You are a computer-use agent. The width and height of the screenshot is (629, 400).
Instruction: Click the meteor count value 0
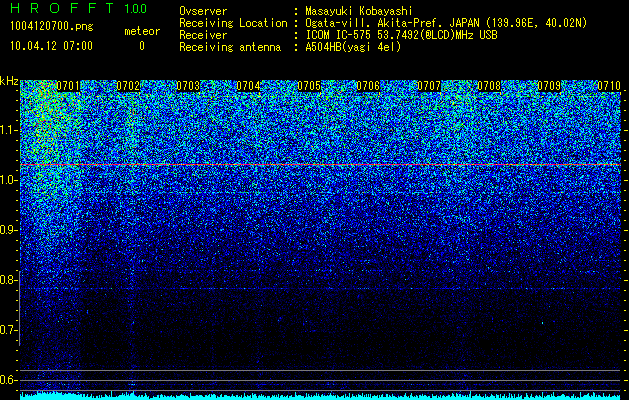pos(142,46)
